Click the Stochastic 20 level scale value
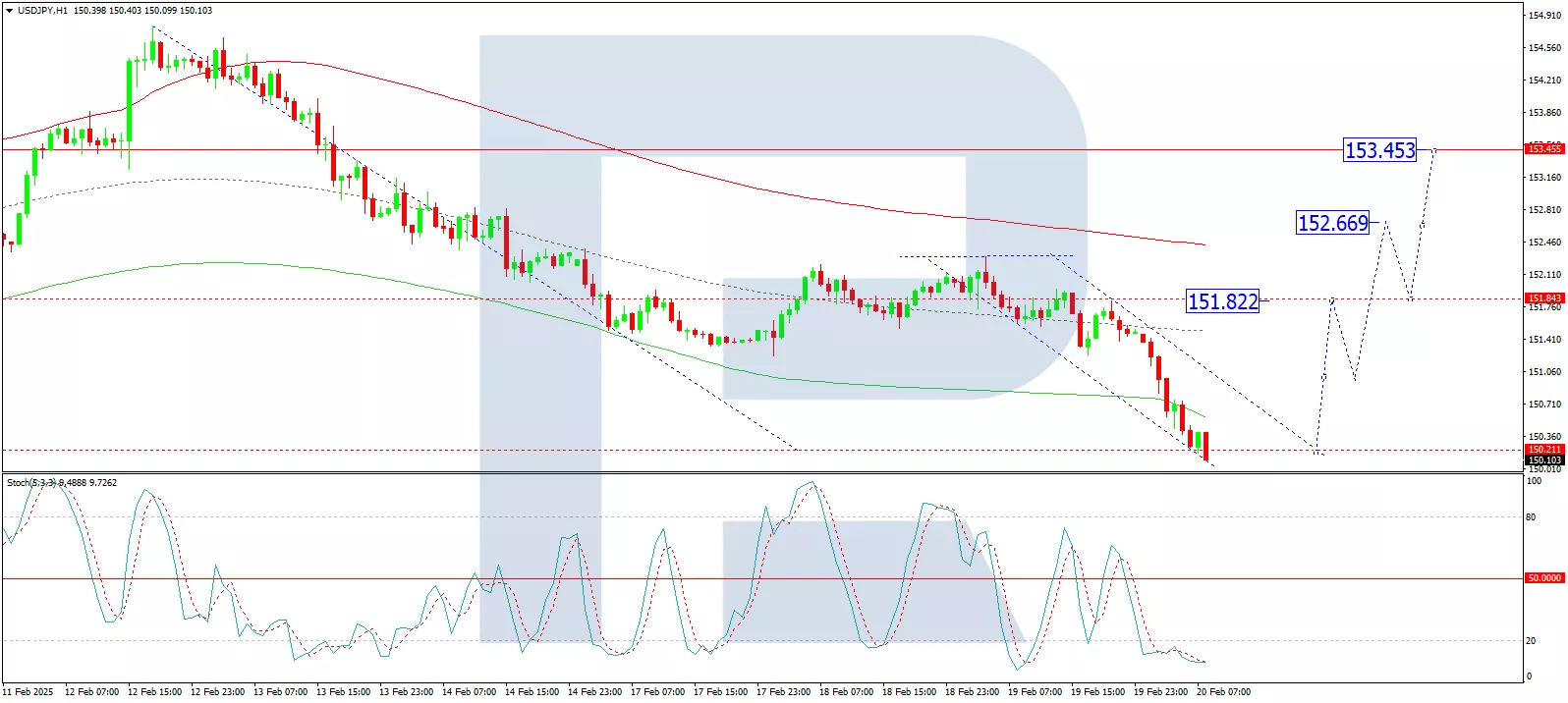 point(1531,640)
